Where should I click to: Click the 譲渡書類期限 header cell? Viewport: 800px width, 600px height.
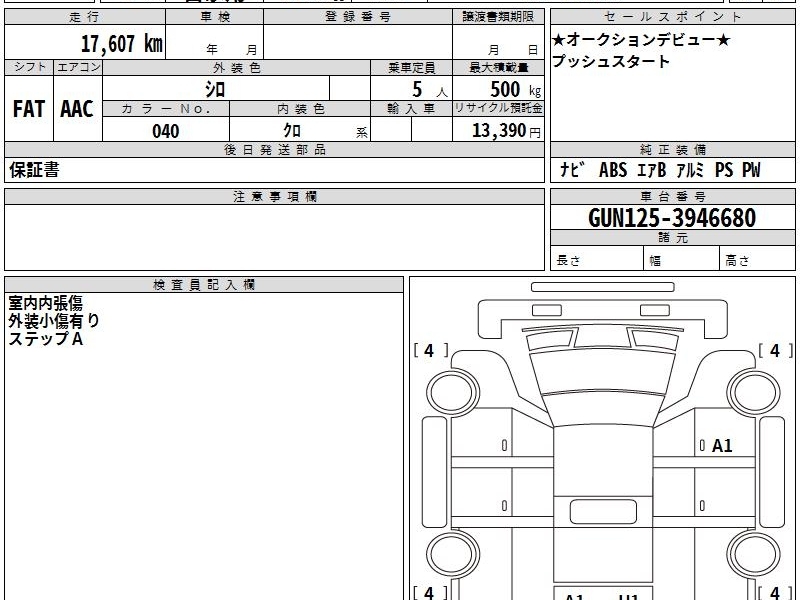[498, 17]
